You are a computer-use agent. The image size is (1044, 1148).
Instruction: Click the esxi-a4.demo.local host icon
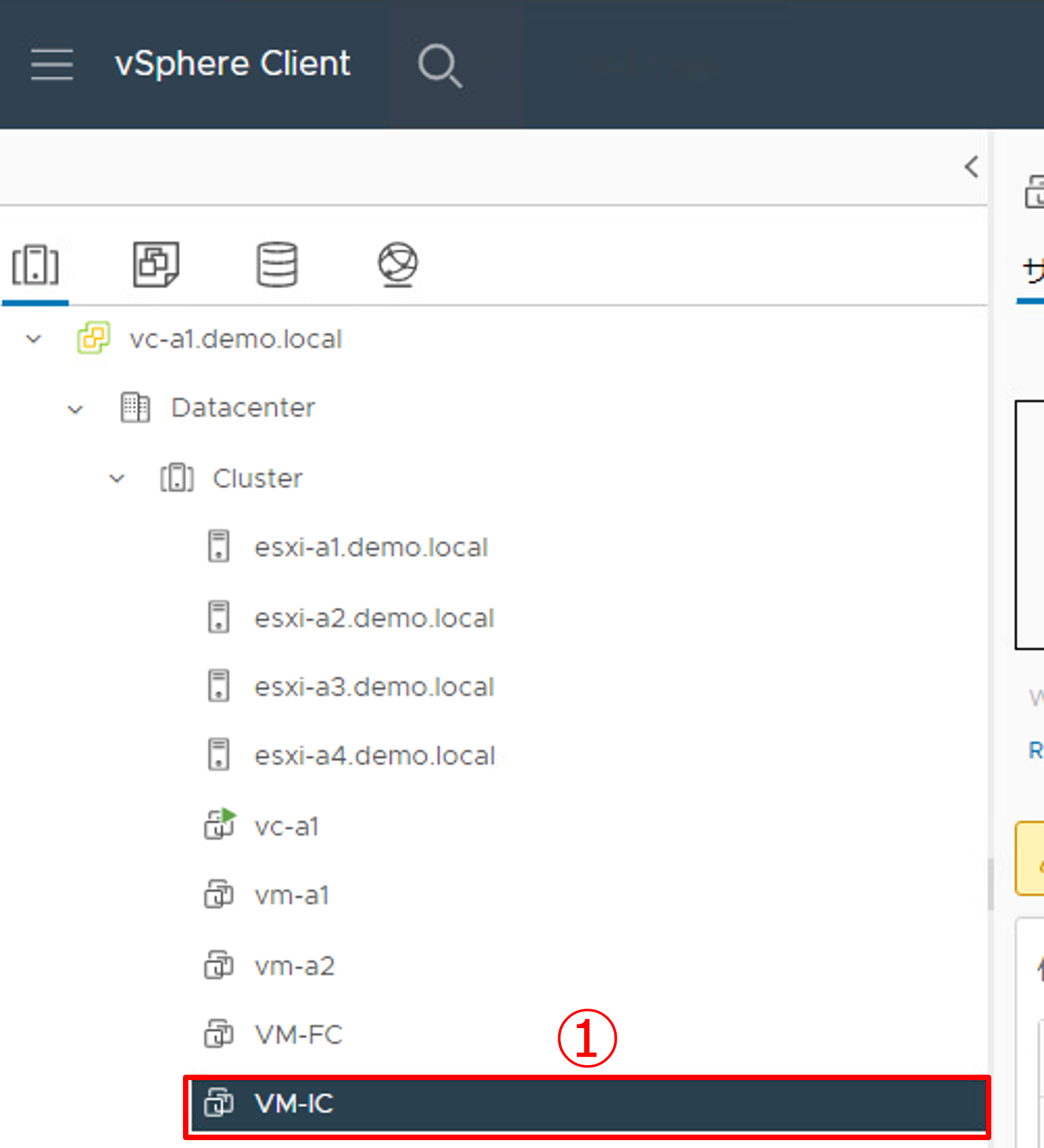click(219, 755)
